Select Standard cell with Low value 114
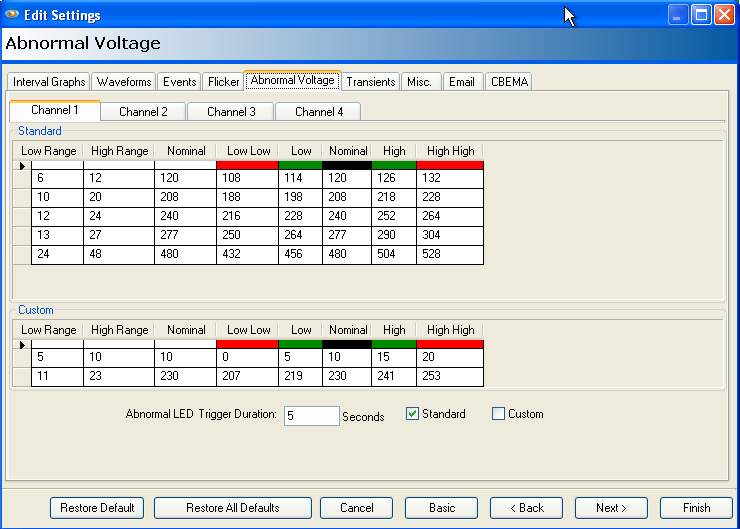This screenshot has height=529, width=740. pos(301,179)
